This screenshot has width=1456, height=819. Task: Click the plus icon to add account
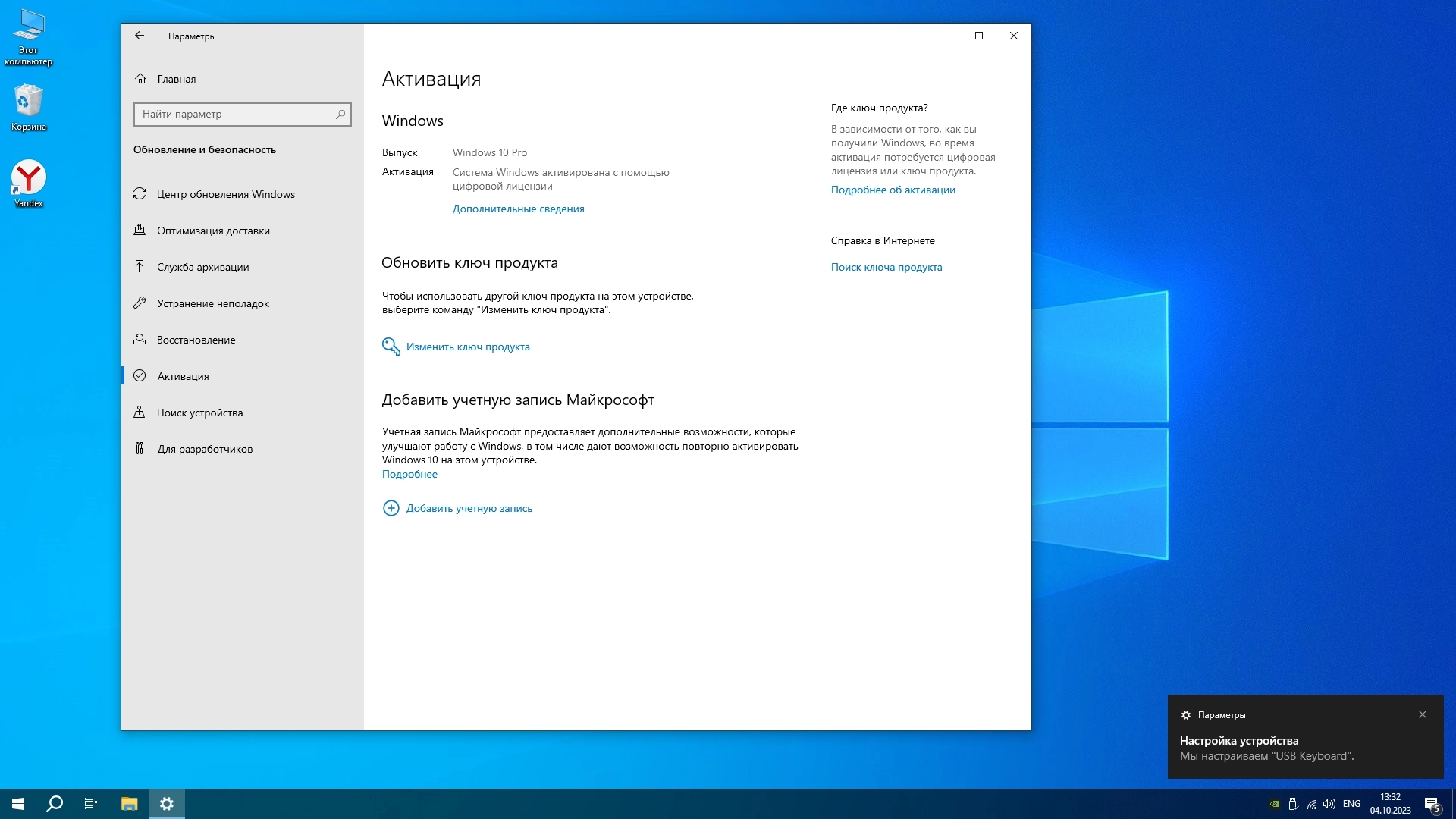[x=391, y=508]
